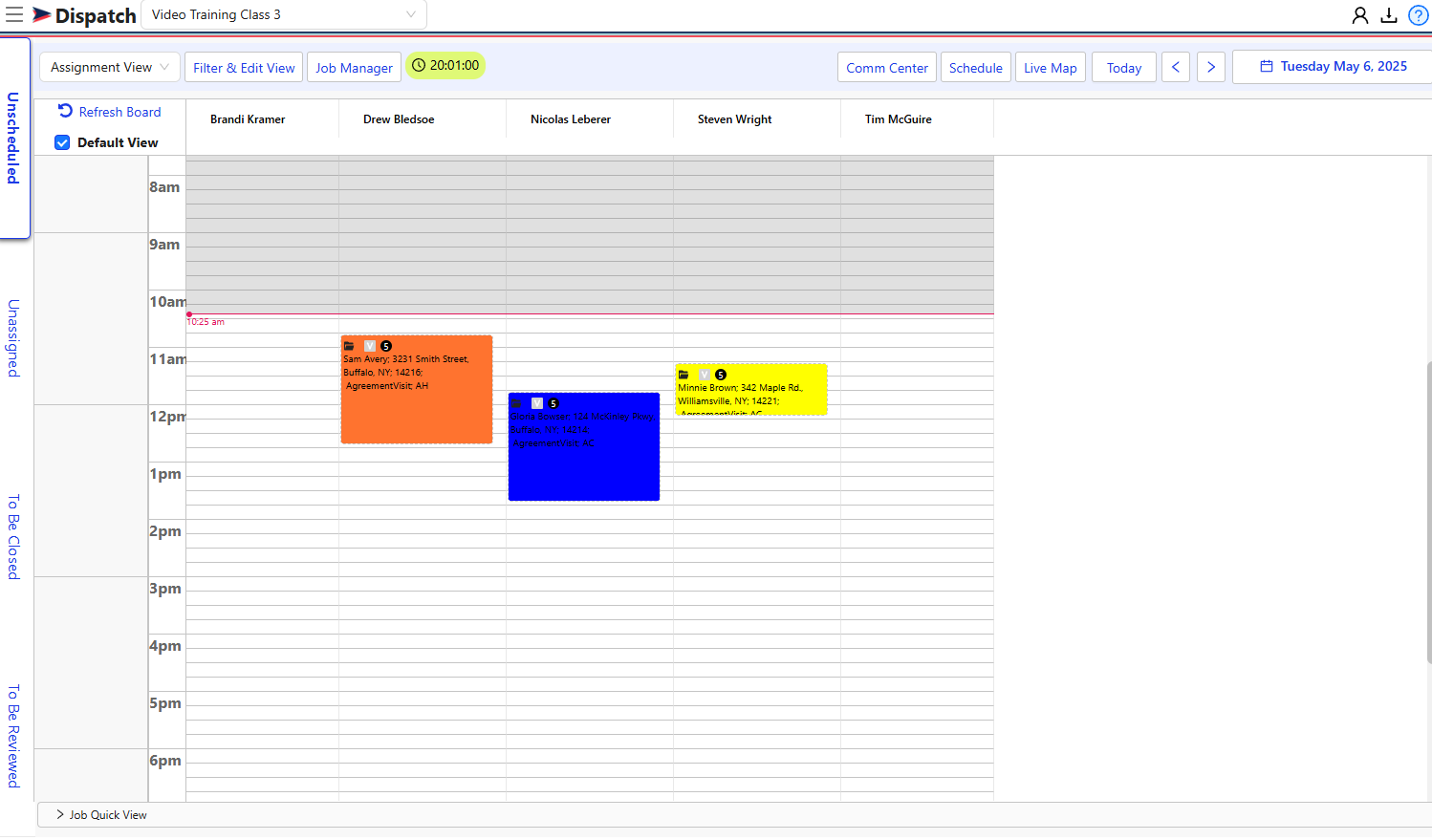Click the clock icon in timer badge
The height and width of the screenshot is (840, 1432).
click(x=419, y=66)
